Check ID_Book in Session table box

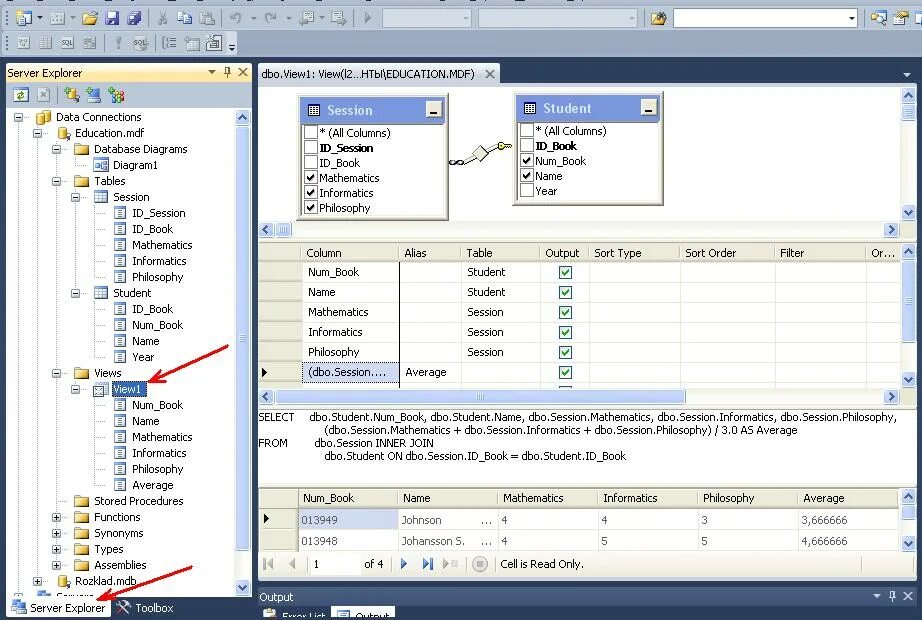click(311, 162)
